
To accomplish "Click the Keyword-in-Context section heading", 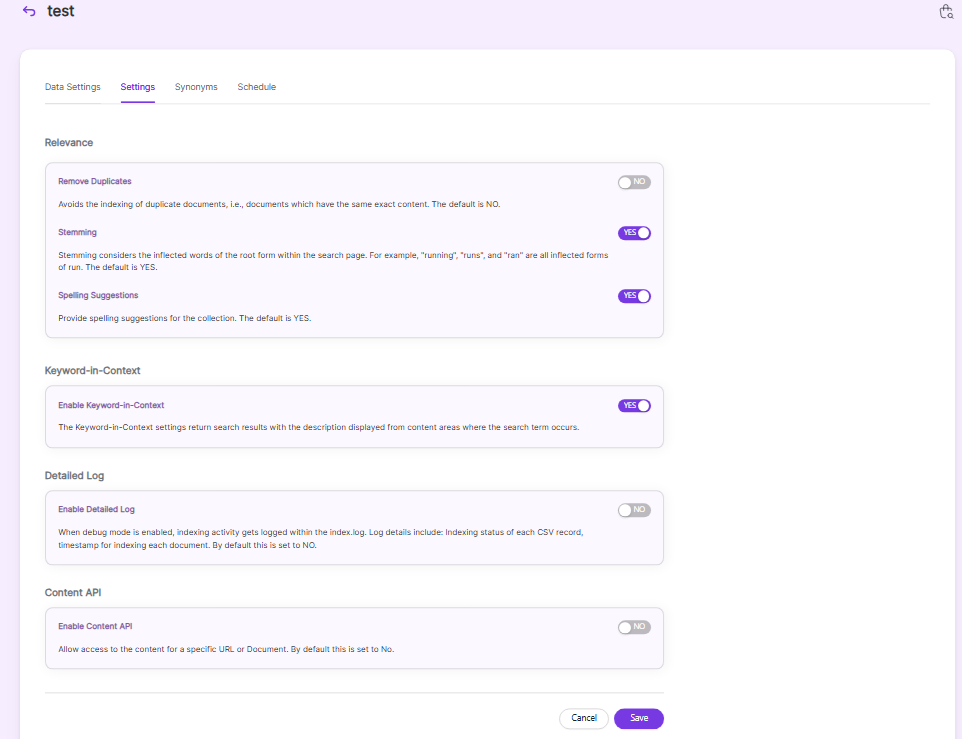I will pyautogui.click(x=93, y=370).
